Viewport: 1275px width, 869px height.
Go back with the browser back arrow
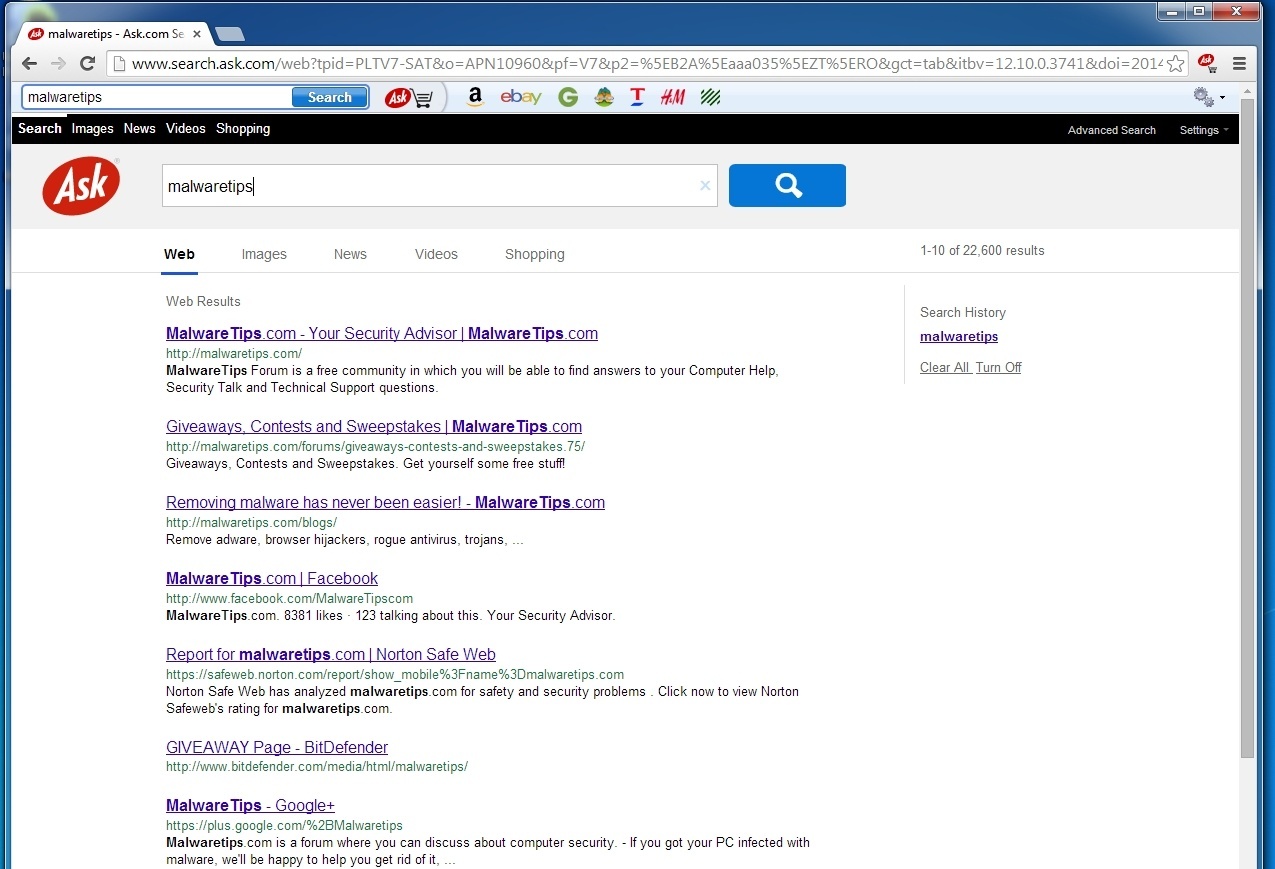pos(30,63)
